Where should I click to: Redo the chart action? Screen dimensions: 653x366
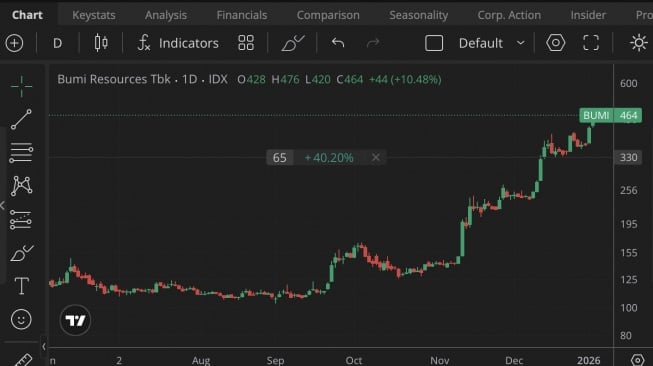click(373, 42)
